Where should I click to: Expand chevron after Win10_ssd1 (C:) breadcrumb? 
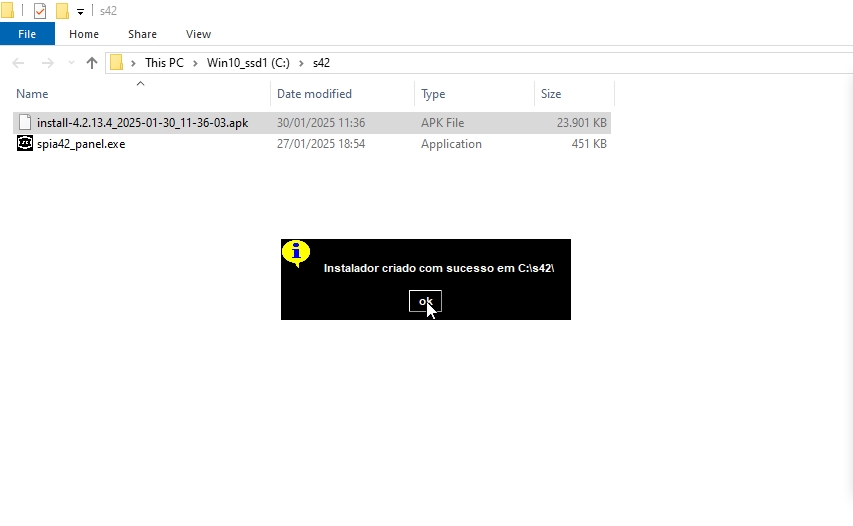click(x=301, y=64)
